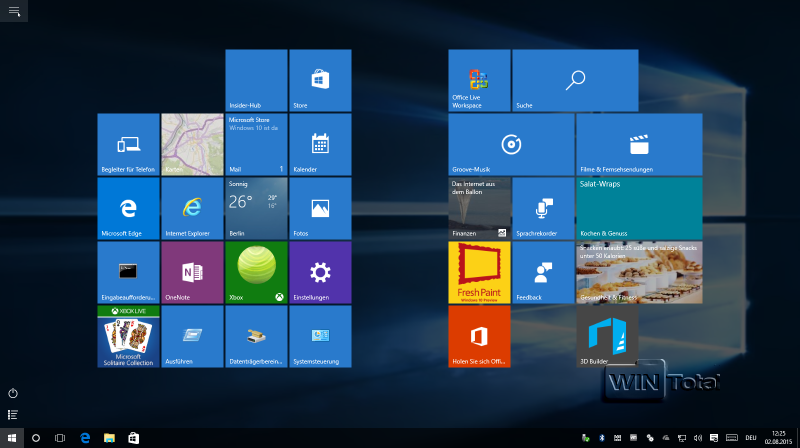The width and height of the screenshot is (800, 448).
Task: Open the Microsoft Solitaire Collection tile
Action: point(128,336)
